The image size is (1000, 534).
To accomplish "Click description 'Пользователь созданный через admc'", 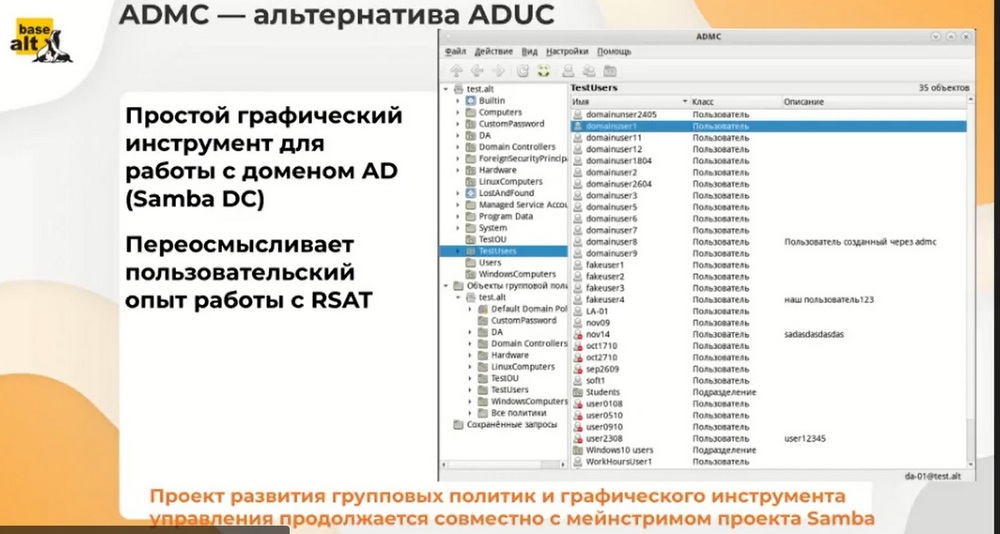I will coord(860,242).
